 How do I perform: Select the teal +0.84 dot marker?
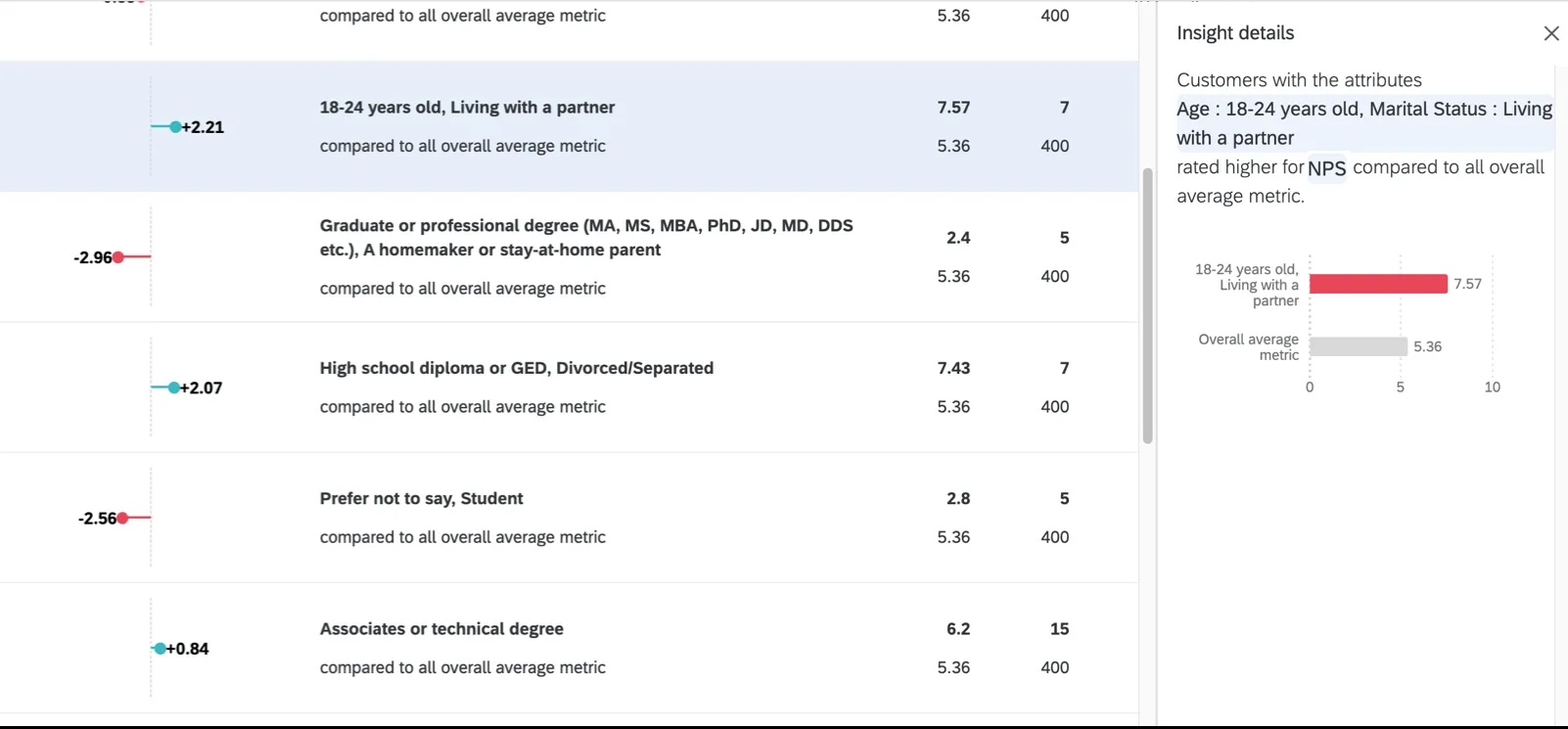click(x=159, y=648)
